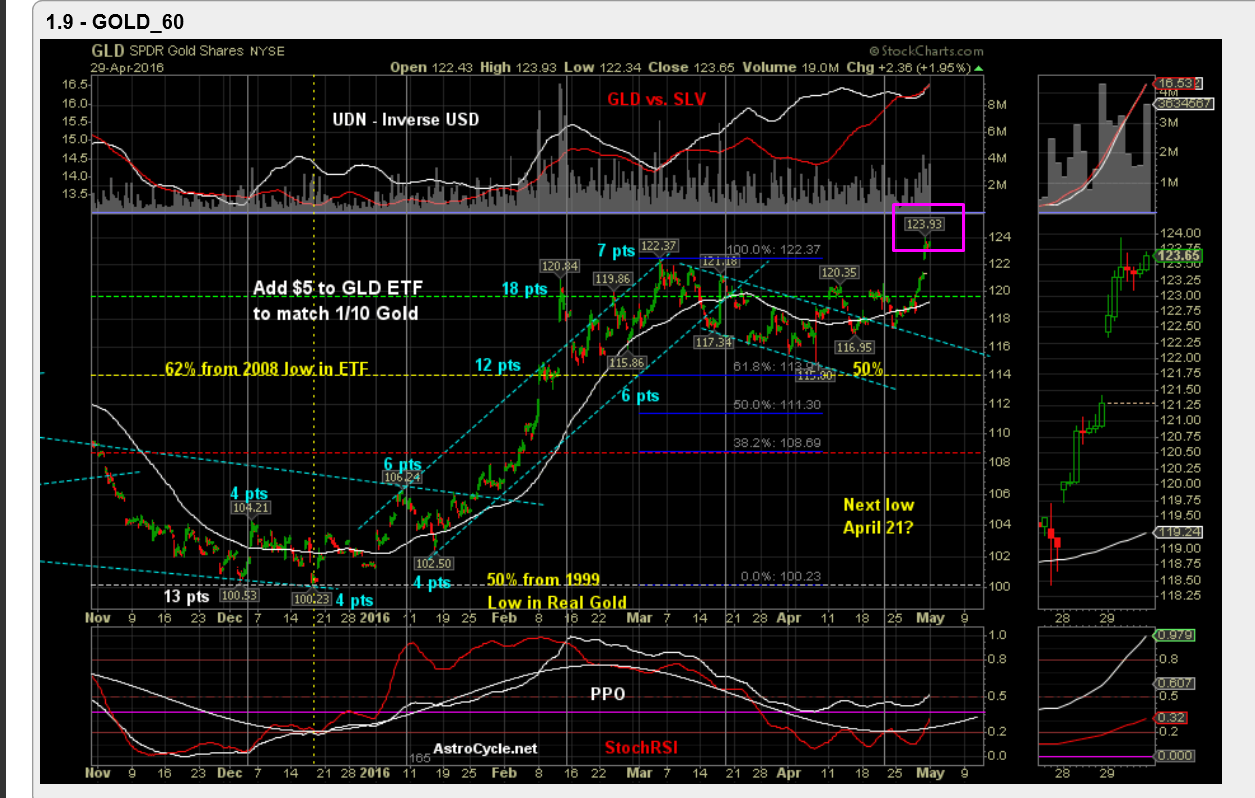Viewport: 1255px width, 798px height.
Task: Click the 'Low in Real Gold' annotation
Action: (557, 602)
